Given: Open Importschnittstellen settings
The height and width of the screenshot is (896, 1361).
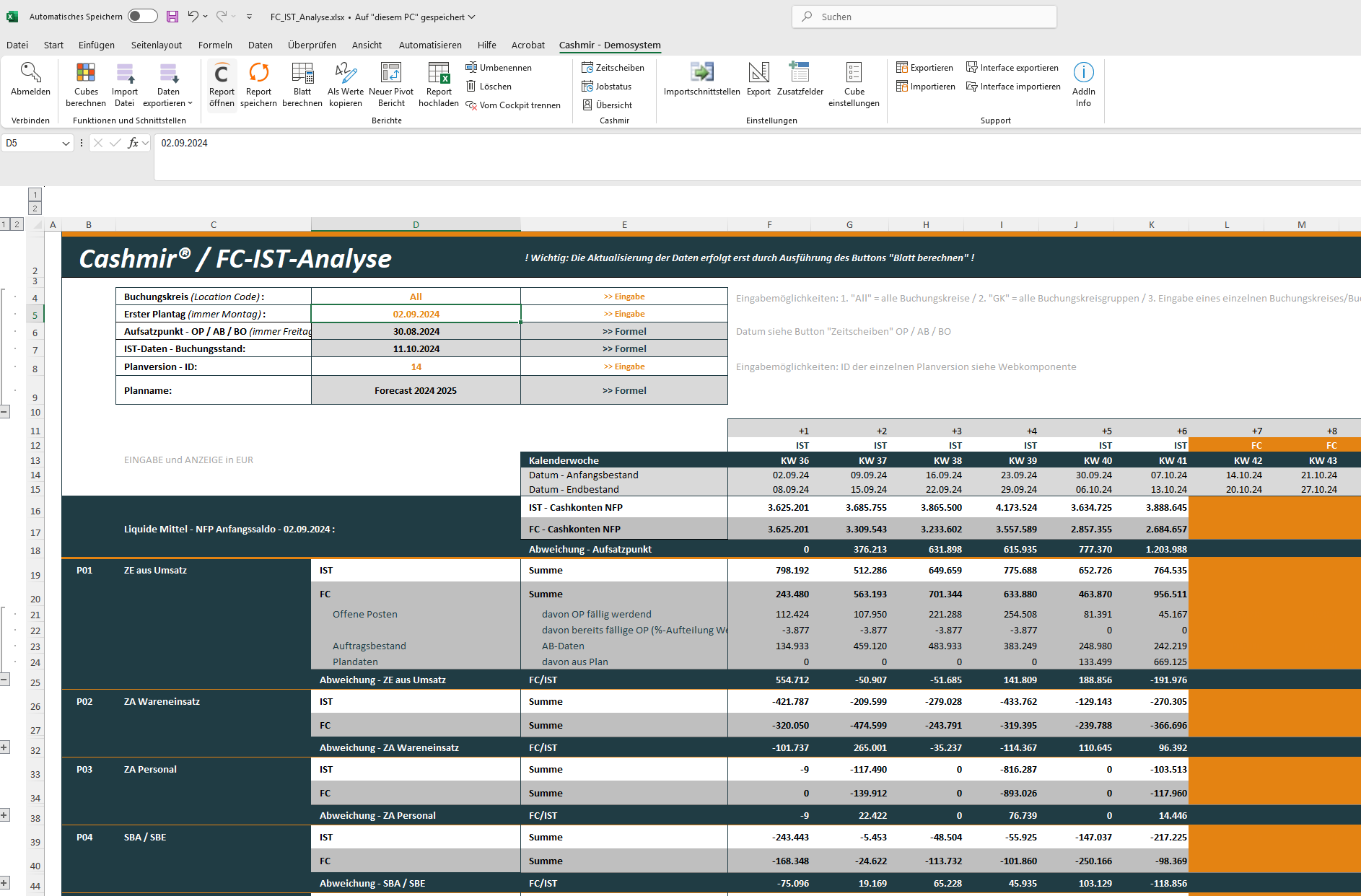Looking at the screenshot, I should click(702, 79).
